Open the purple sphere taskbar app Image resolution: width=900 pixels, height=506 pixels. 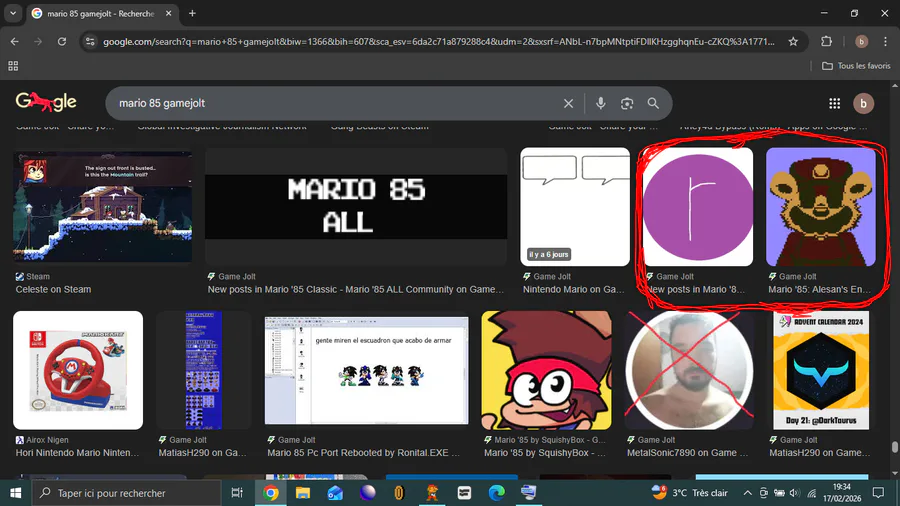(x=367, y=493)
